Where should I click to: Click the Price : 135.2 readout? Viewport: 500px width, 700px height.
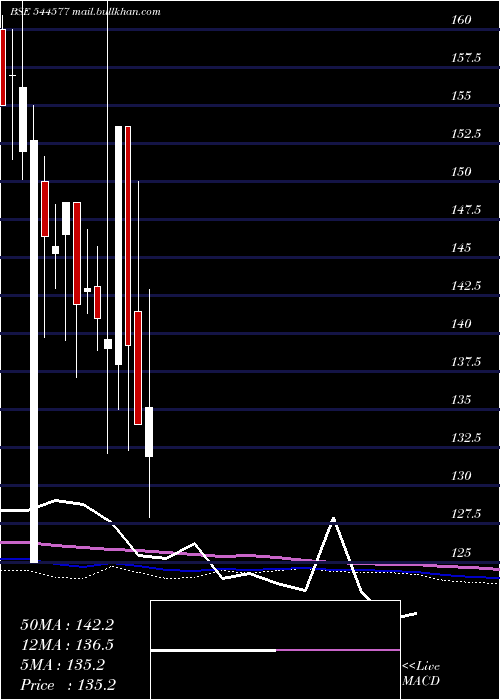pos(68,684)
